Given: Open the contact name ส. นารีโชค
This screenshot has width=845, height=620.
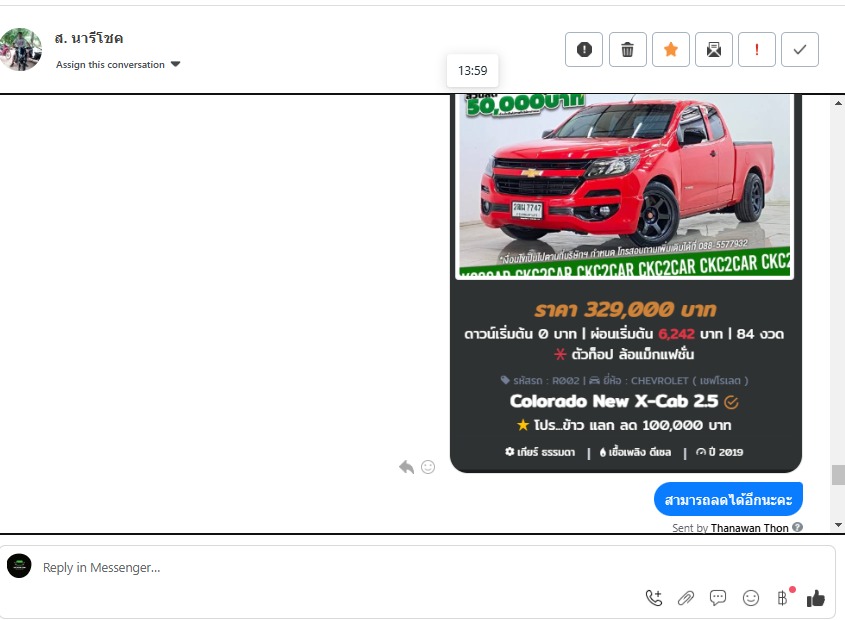Looking at the screenshot, I should 89,38.
